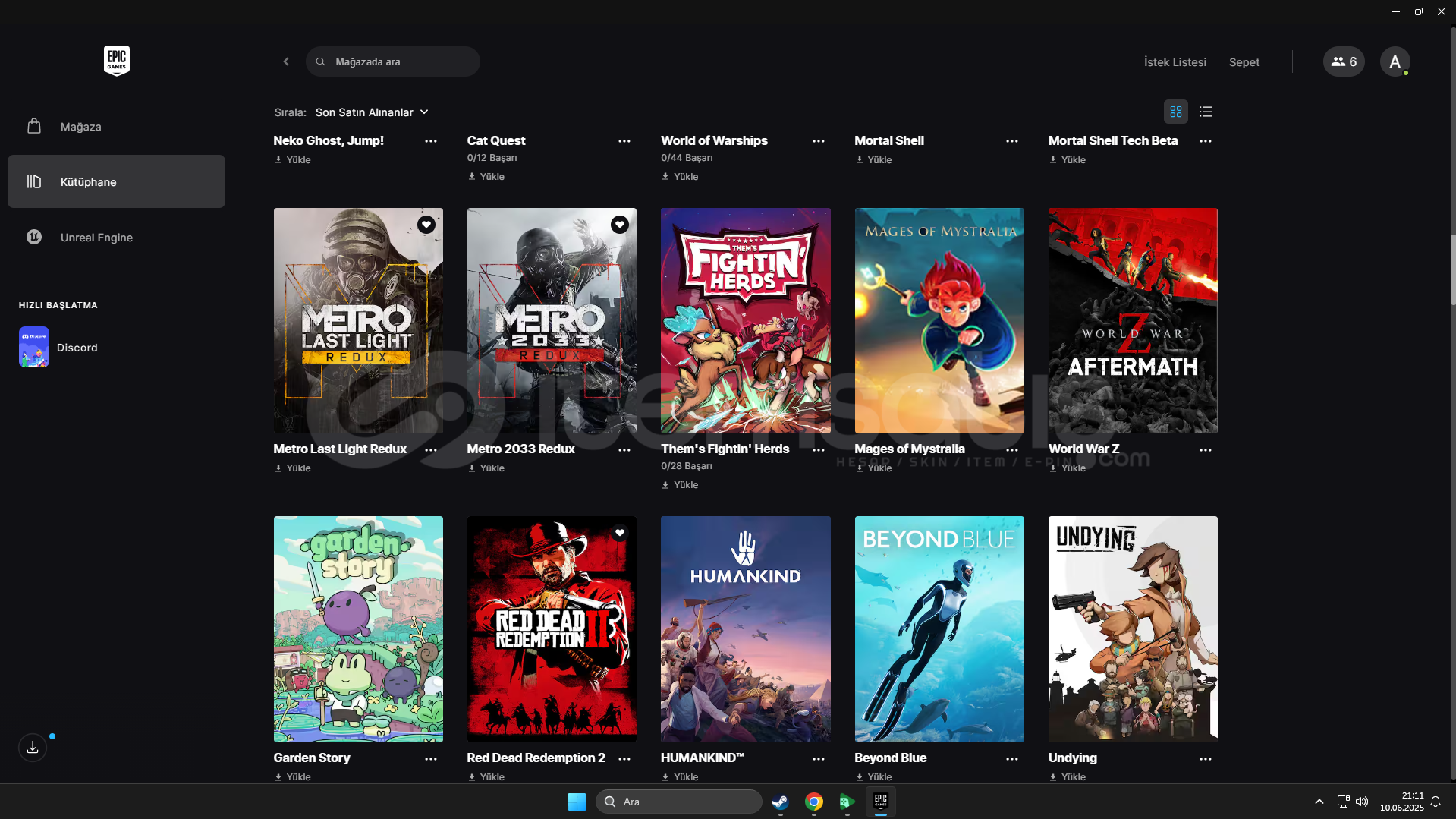
Task: Open options menu for Beyond Blue
Action: pos(1012,759)
